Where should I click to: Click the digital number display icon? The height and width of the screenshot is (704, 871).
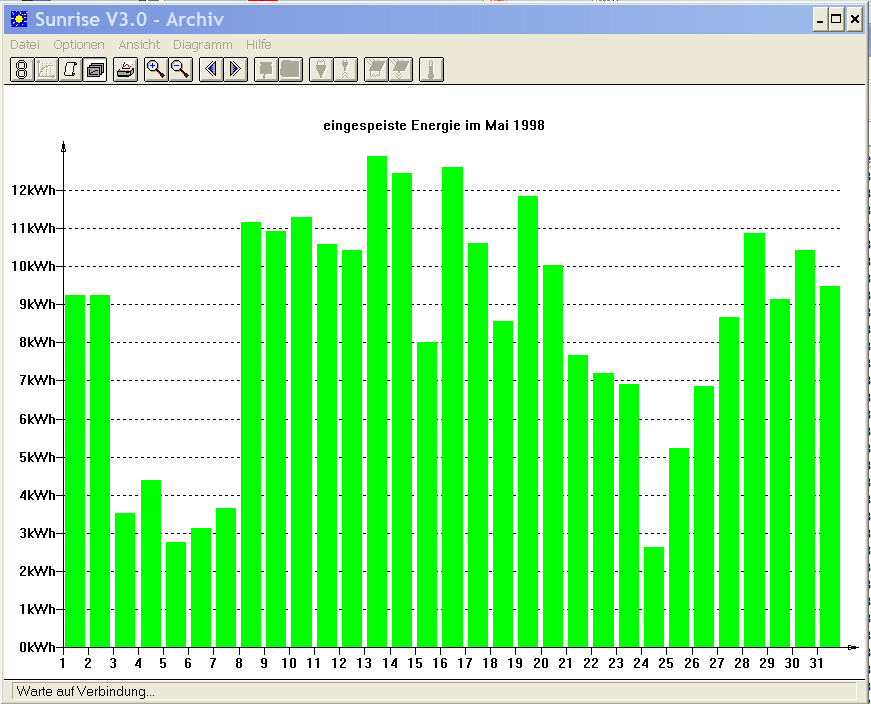pos(22,70)
